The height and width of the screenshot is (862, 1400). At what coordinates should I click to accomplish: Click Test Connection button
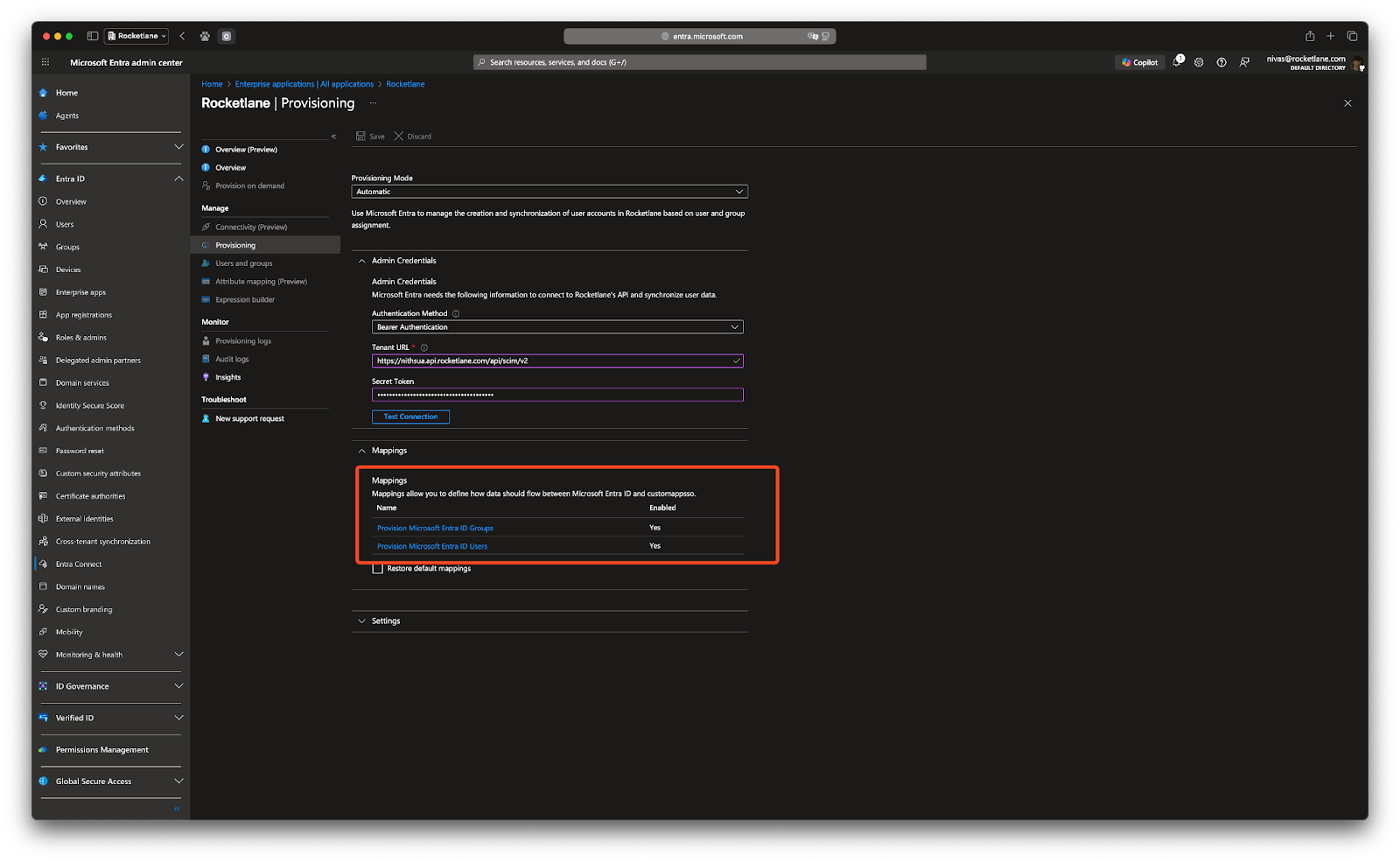point(410,417)
